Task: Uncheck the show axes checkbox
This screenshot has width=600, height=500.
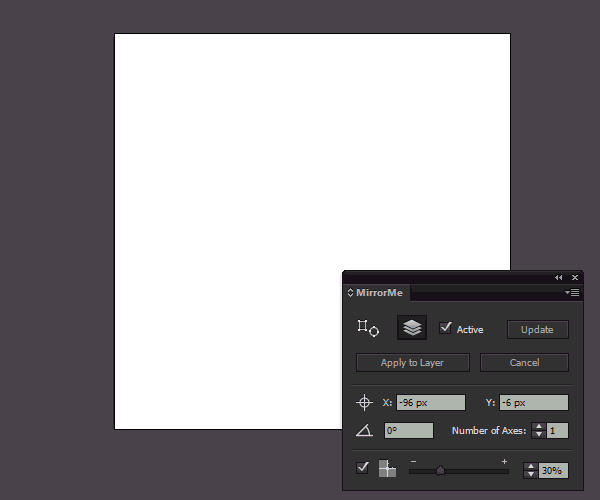Action: [363, 468]
